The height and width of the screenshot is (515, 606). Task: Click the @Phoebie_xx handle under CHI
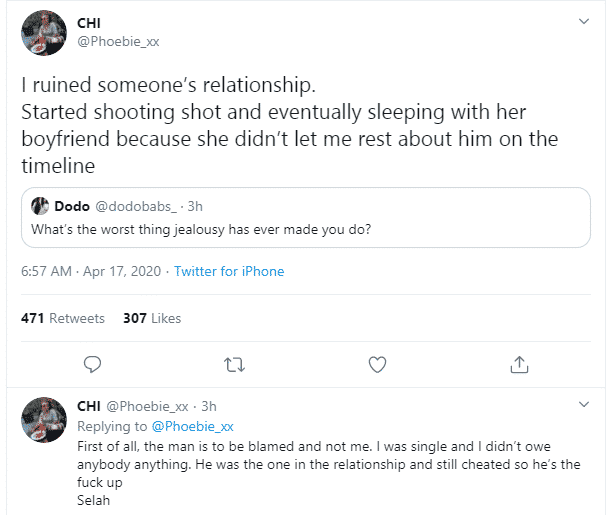click(x=118, y=41)
